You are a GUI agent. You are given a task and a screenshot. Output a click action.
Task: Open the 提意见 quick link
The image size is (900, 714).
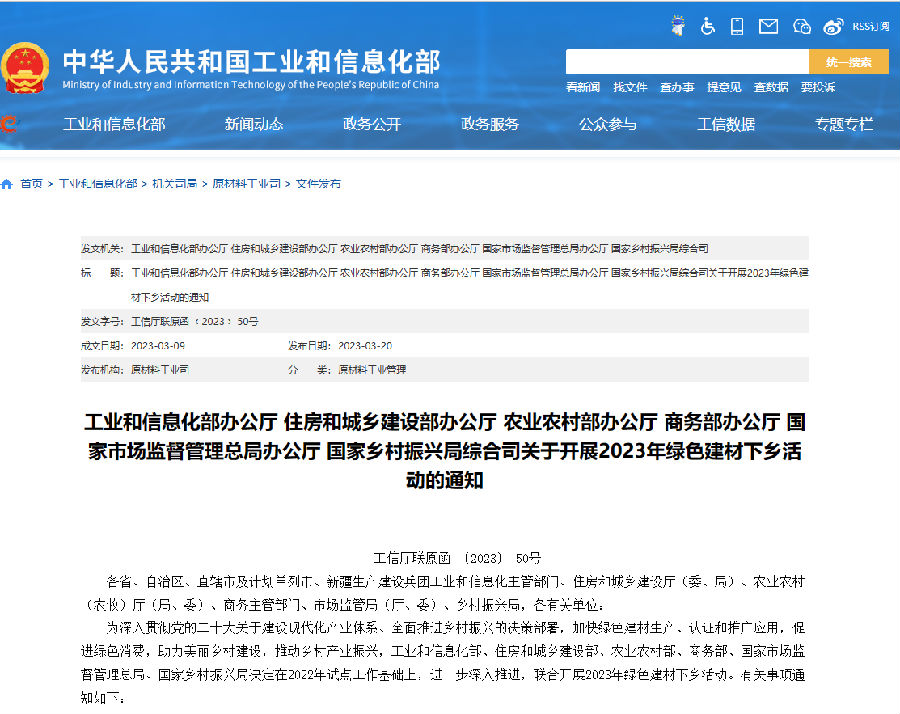point(724,87)
